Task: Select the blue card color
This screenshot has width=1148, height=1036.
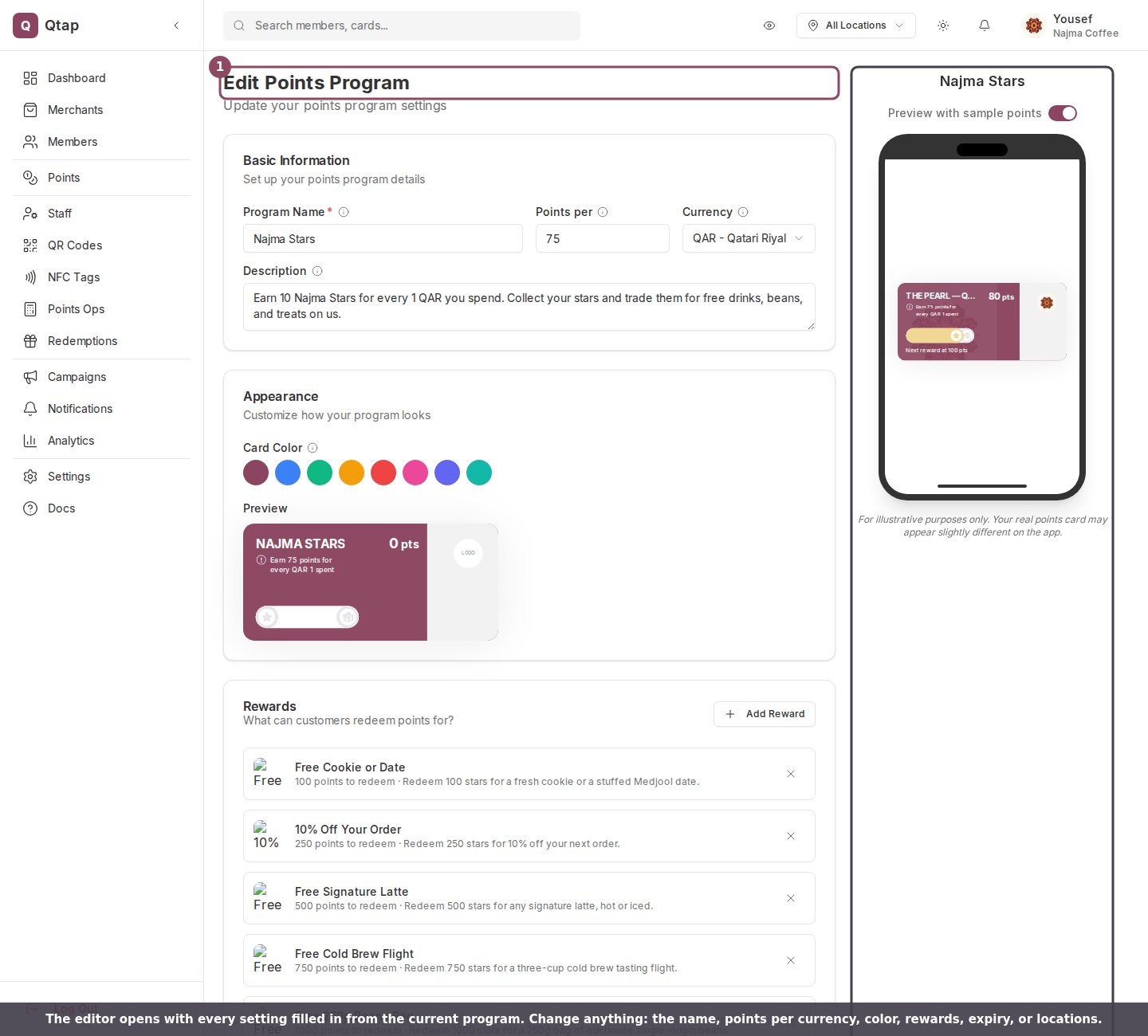Action: (288, 473)
